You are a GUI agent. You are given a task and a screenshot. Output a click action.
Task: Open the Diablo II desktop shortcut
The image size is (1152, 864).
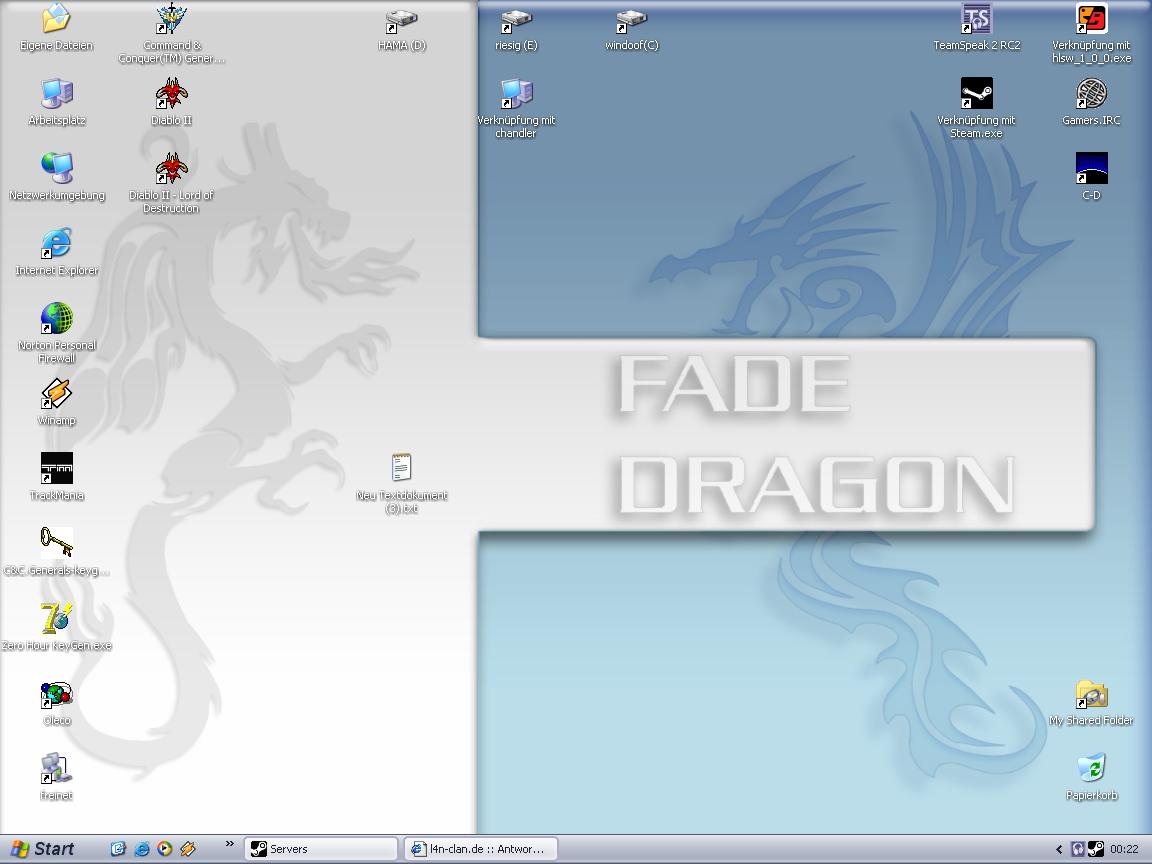click(171, 95)
